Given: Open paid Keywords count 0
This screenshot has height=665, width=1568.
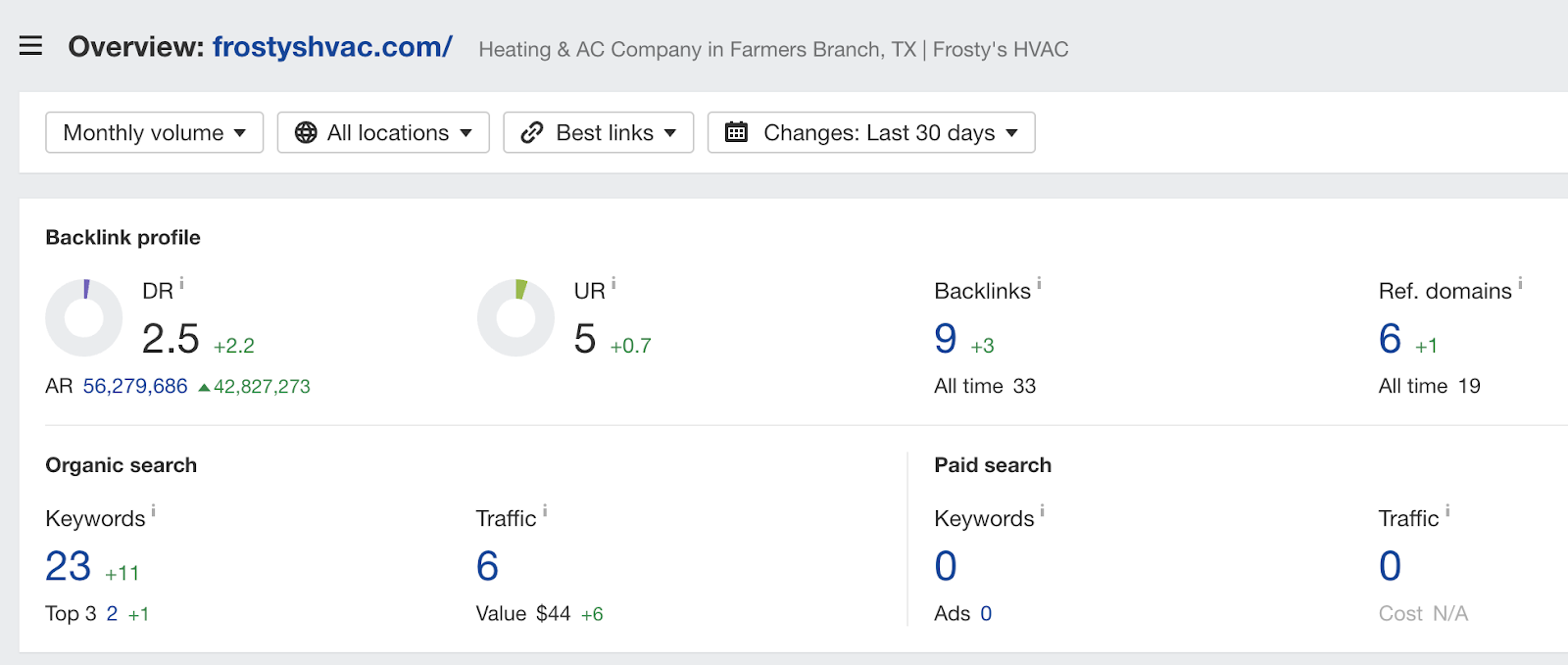Looking at the screenshot, I should (946, 566).
